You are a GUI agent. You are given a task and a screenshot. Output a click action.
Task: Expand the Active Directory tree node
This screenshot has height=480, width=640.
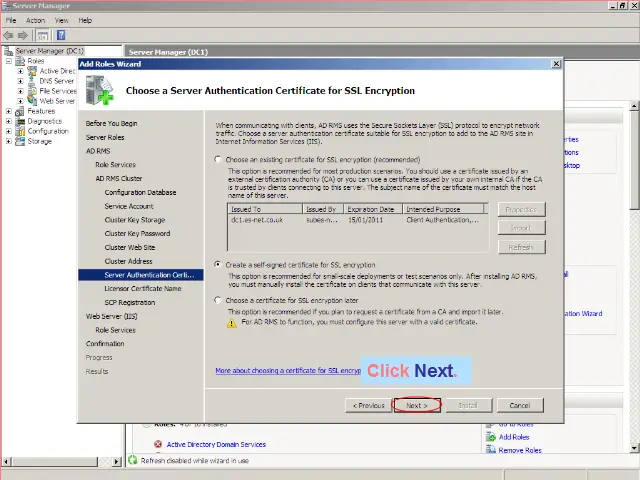(x=20, y=71)
